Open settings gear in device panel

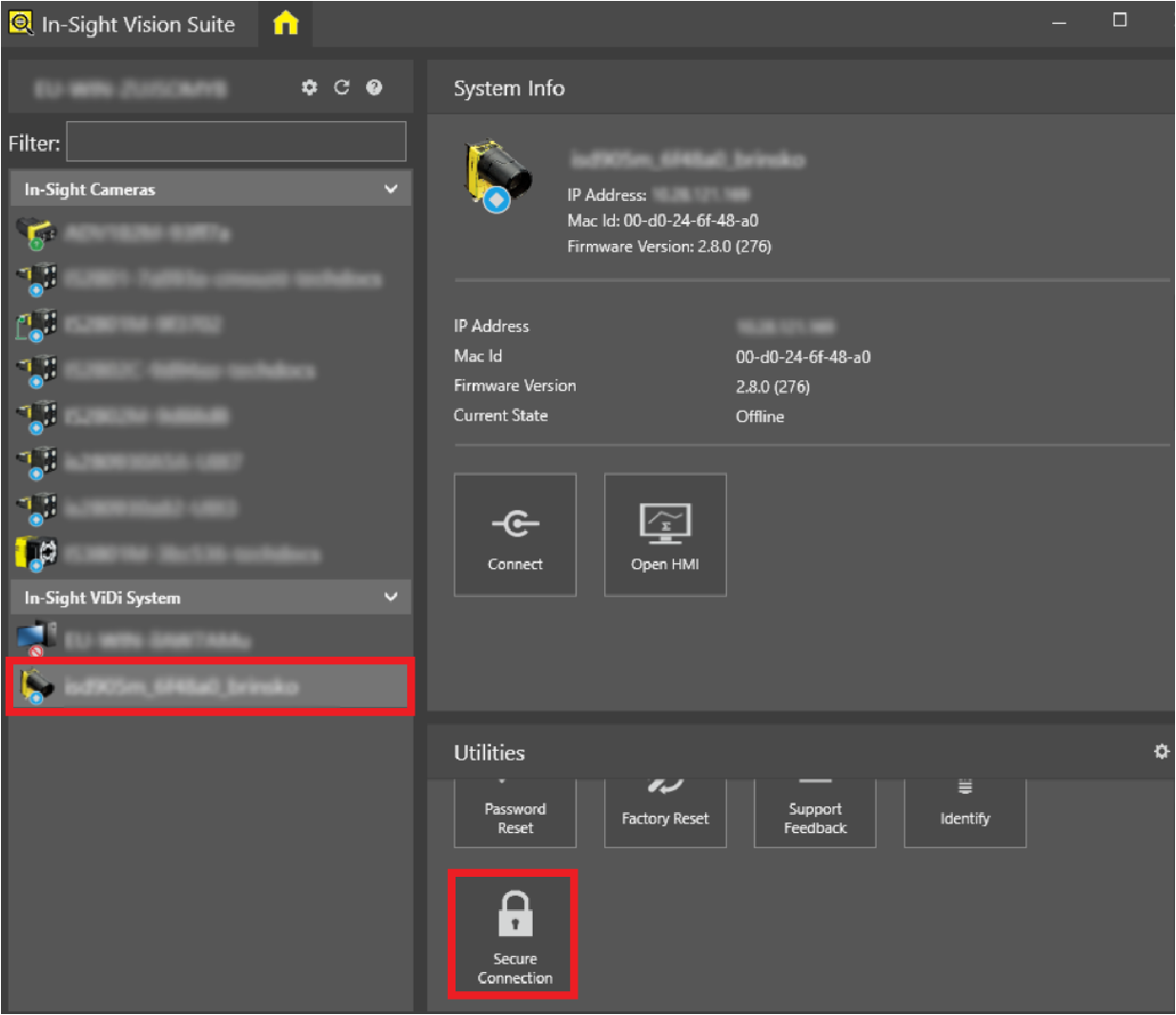[309, 88]
